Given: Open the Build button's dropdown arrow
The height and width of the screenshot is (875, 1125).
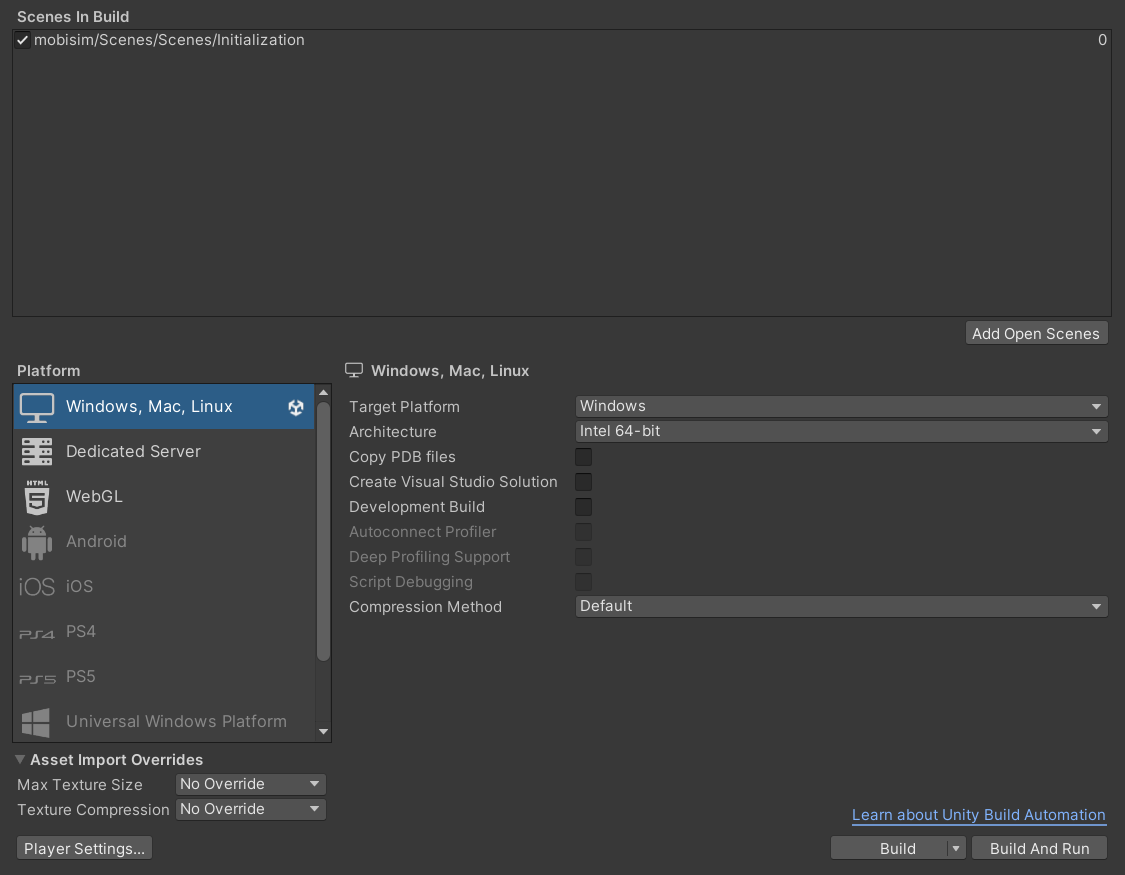Looking at the screenshot, I should 956,848.
